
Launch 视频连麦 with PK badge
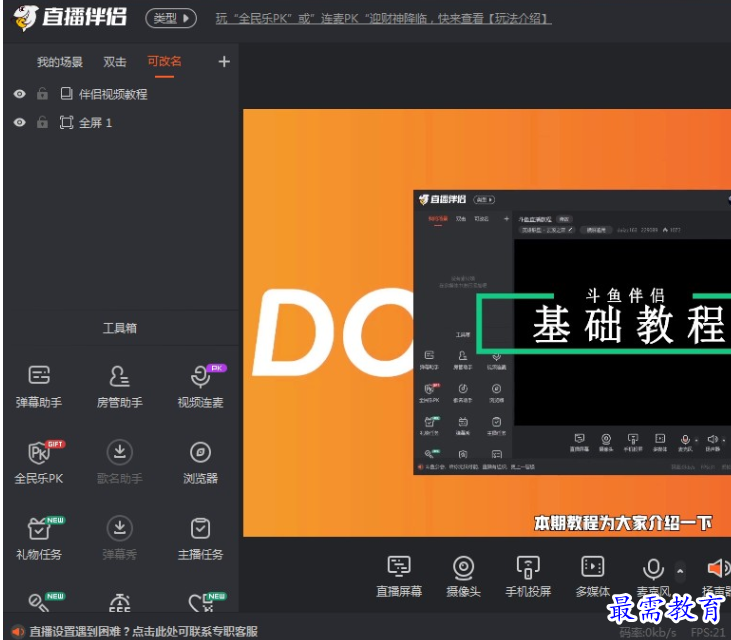(200, 387)
